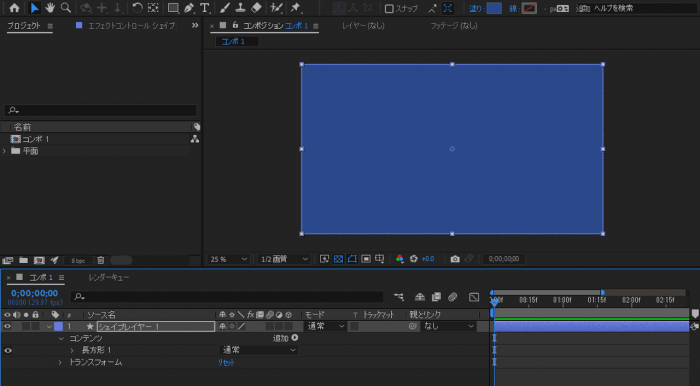This screenshot has height=386, width=700.
Task: Click the 追加 add button
Action: (285, 338)
